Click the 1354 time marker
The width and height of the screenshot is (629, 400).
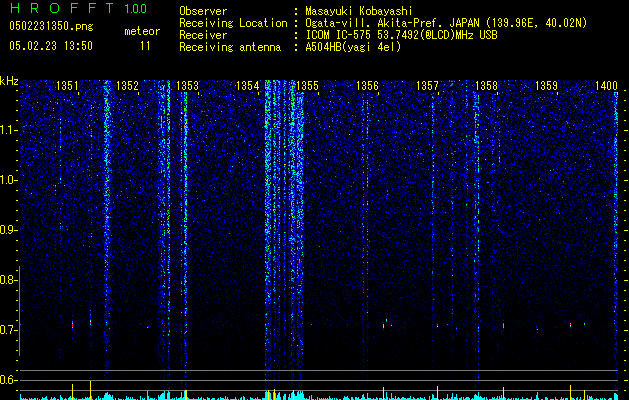[248, 86]
